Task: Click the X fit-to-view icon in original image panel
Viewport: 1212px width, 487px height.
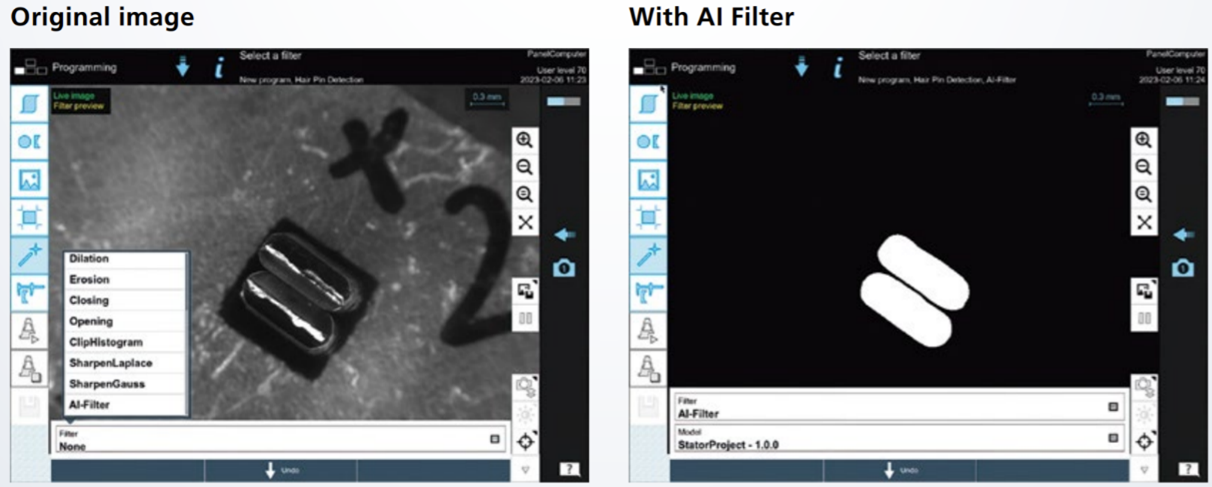Action: coord(525,222)
